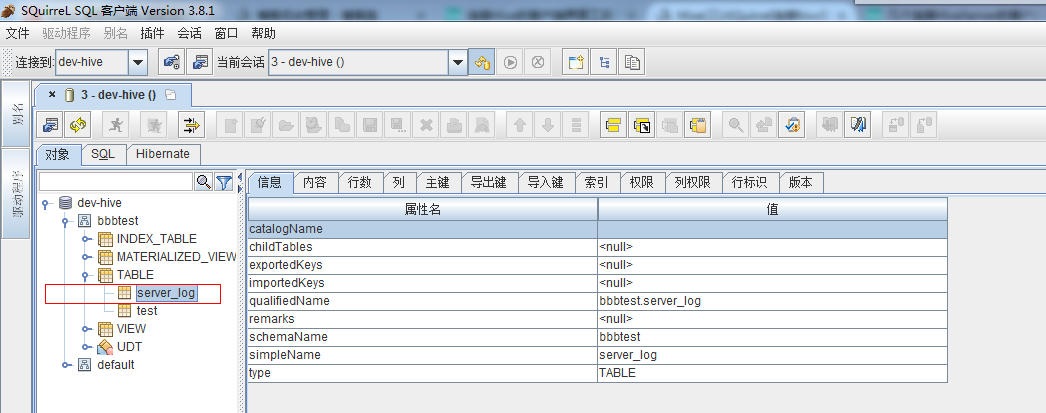This screenshot has width=1046, height=413.
Task: Open the 当前会话 session dropdown arrow
Action: click(458, 63)
